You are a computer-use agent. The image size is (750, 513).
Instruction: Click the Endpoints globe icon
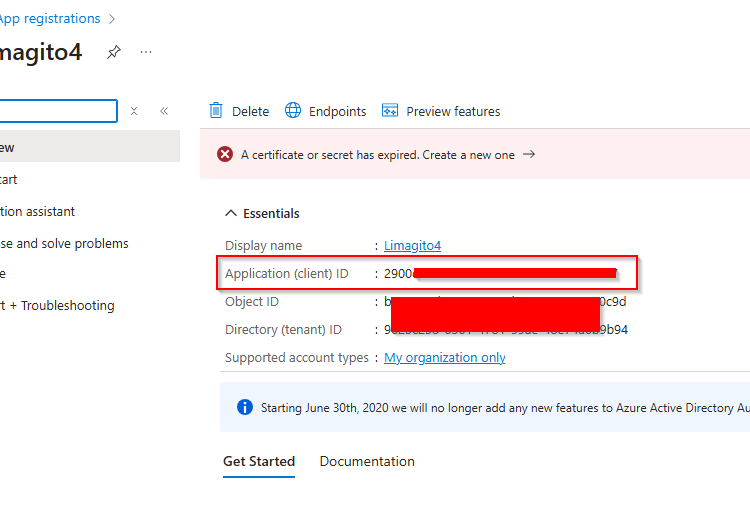coord(293,110)
